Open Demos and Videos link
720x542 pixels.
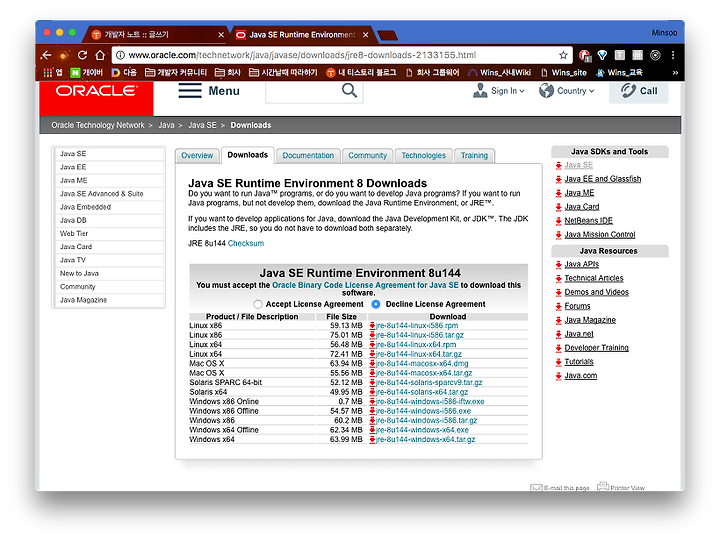[596, 292]
